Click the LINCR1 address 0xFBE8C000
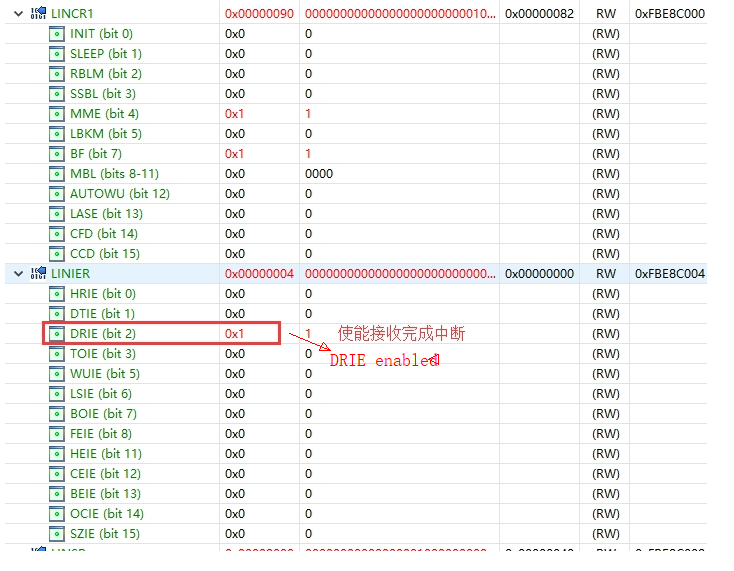The image size is (734, 571). coord(670,14)
